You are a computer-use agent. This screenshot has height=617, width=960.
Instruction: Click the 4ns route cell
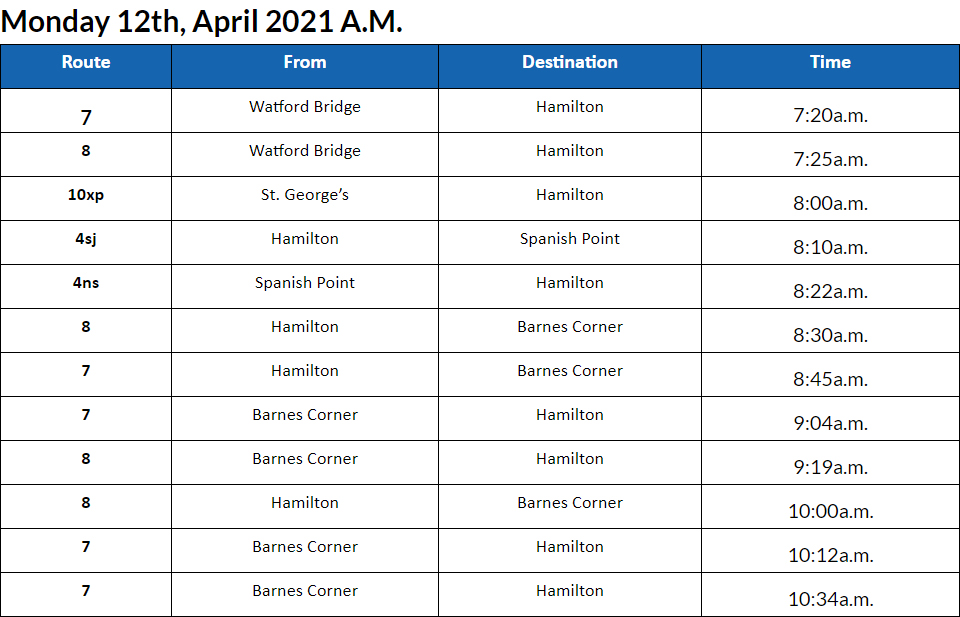tap(86, 283)
